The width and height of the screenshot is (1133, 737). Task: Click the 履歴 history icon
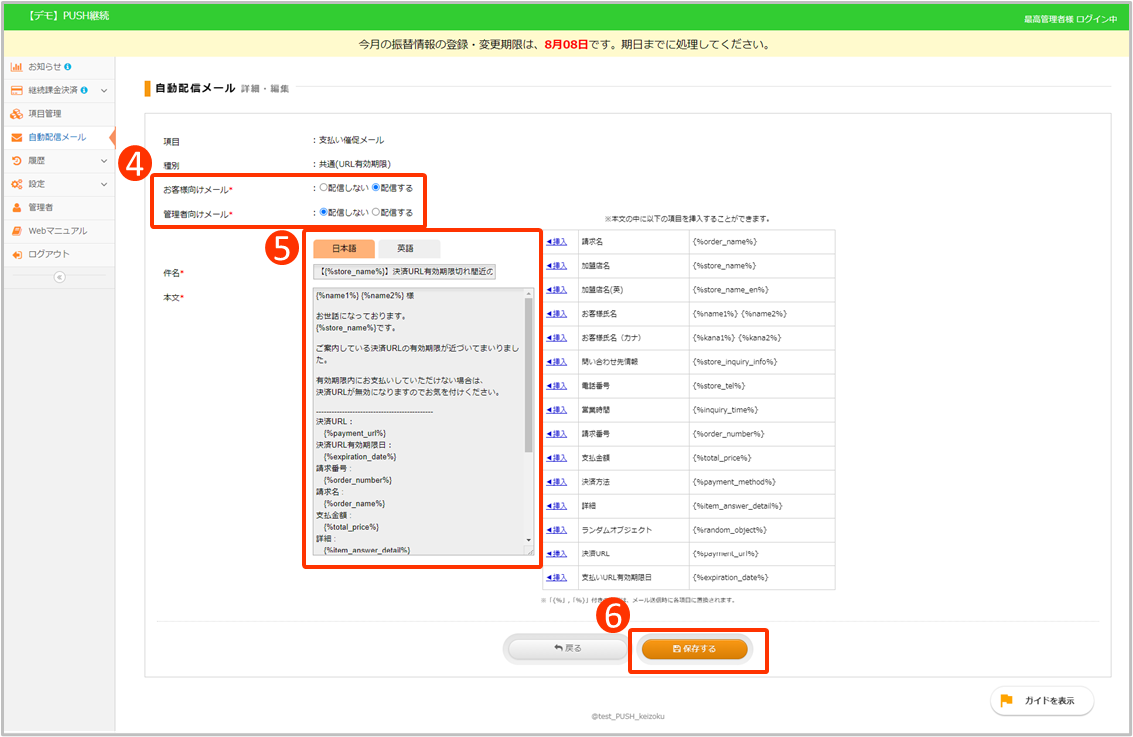[16, 160]
